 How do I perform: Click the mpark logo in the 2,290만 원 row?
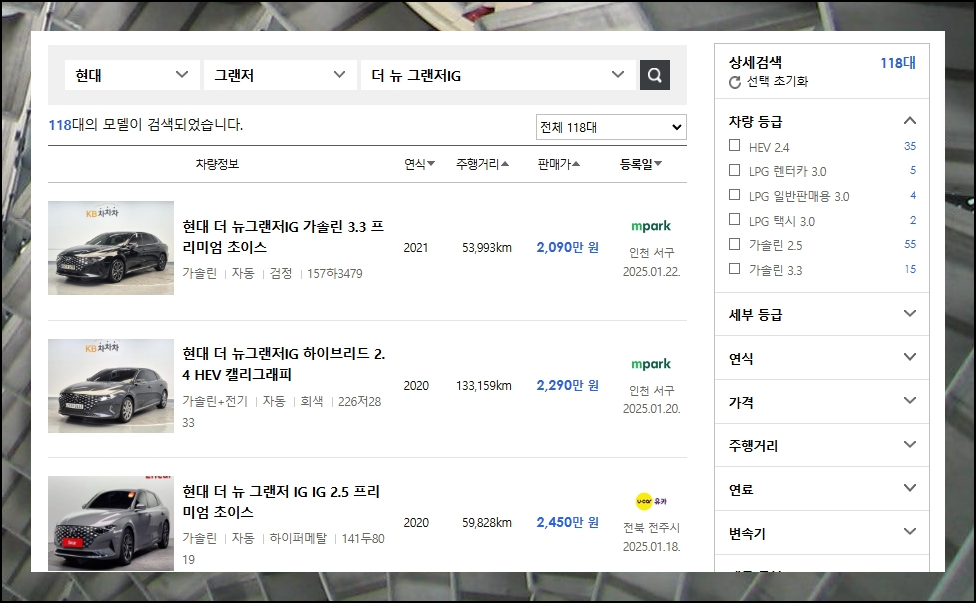tap(651, 364)
